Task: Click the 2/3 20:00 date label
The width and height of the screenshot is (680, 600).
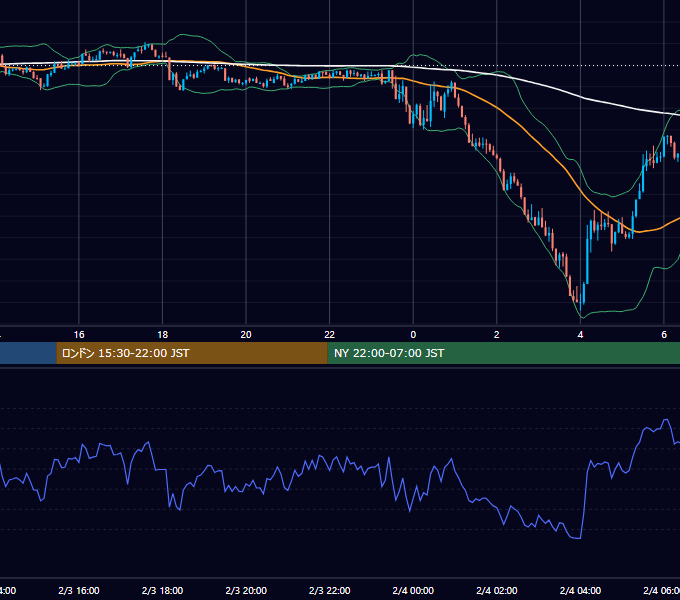Action: tap(246, 590)
